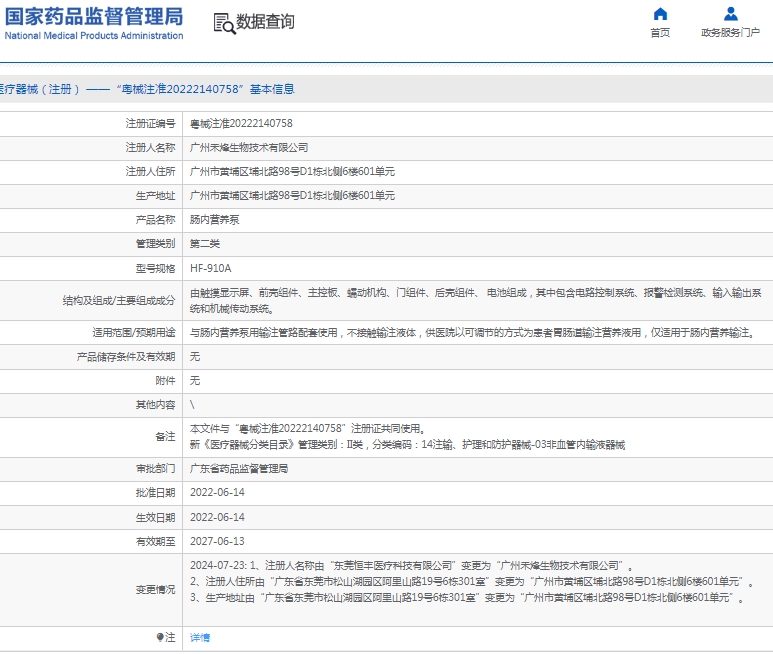Click the 国家药品监督管理局 logo title
The width and height of the screenshot is (773, 654).
pyautogui.click(x=94, y=16)
